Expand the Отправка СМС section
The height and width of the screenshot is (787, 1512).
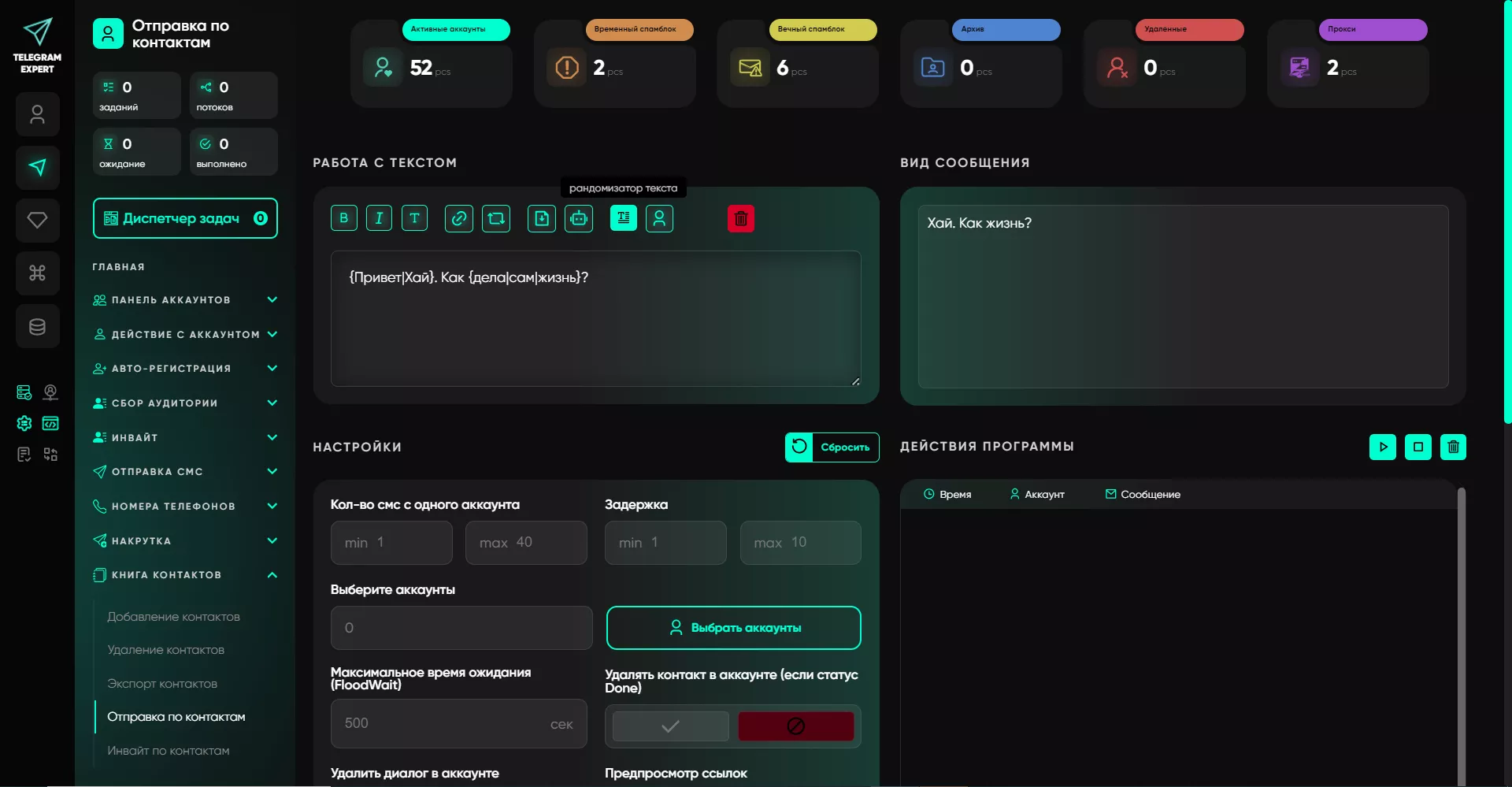[185, 471]
